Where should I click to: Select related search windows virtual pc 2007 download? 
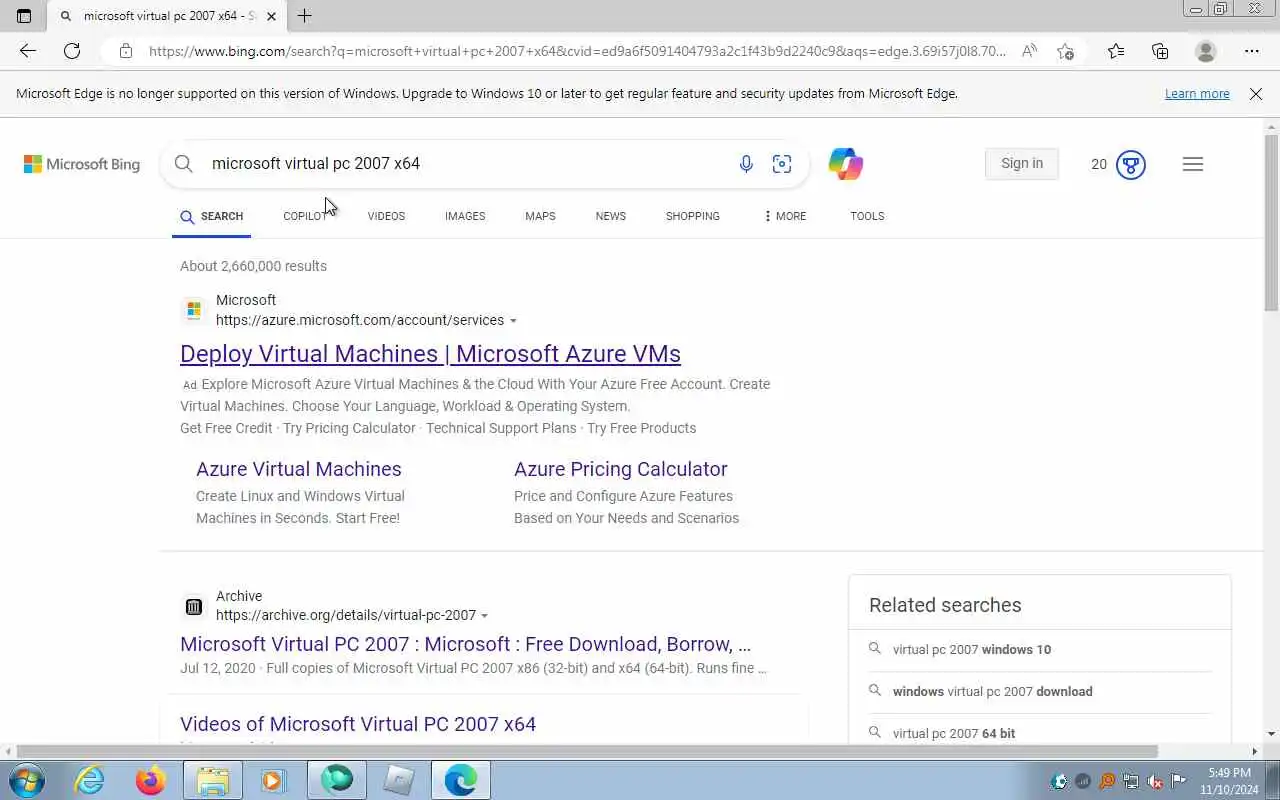point(992,692)
